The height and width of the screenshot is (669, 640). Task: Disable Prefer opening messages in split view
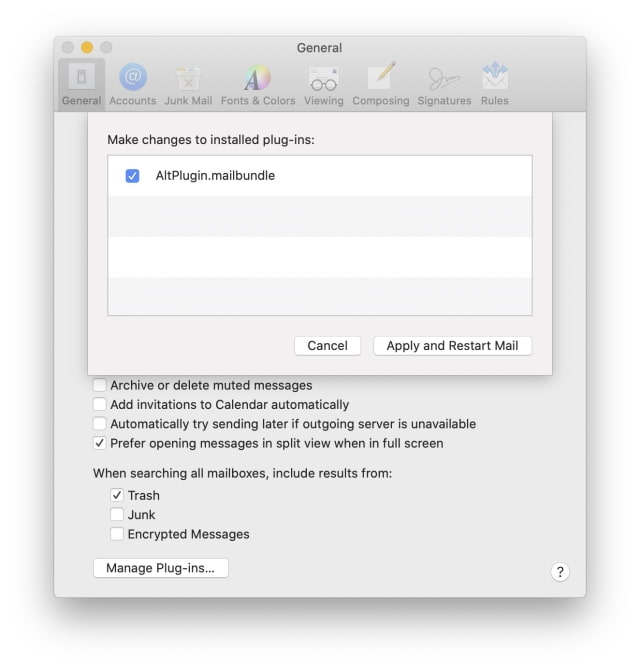100,443
